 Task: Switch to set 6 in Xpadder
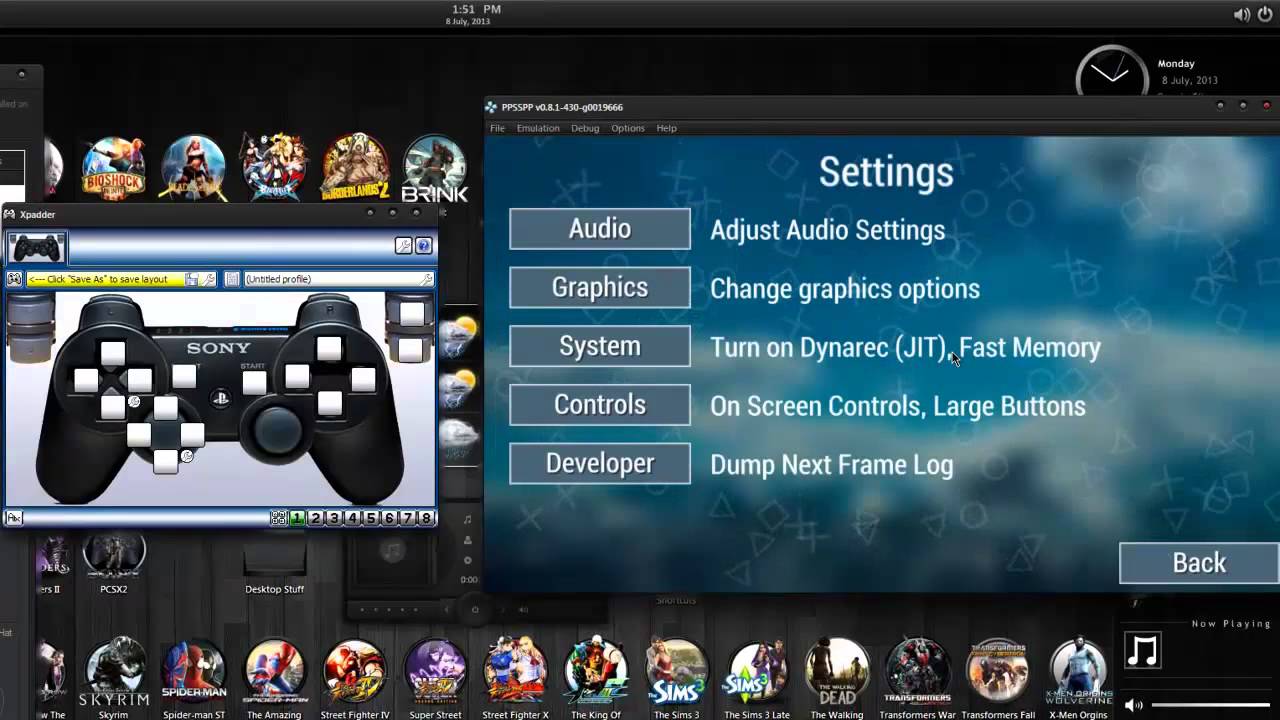389,518
